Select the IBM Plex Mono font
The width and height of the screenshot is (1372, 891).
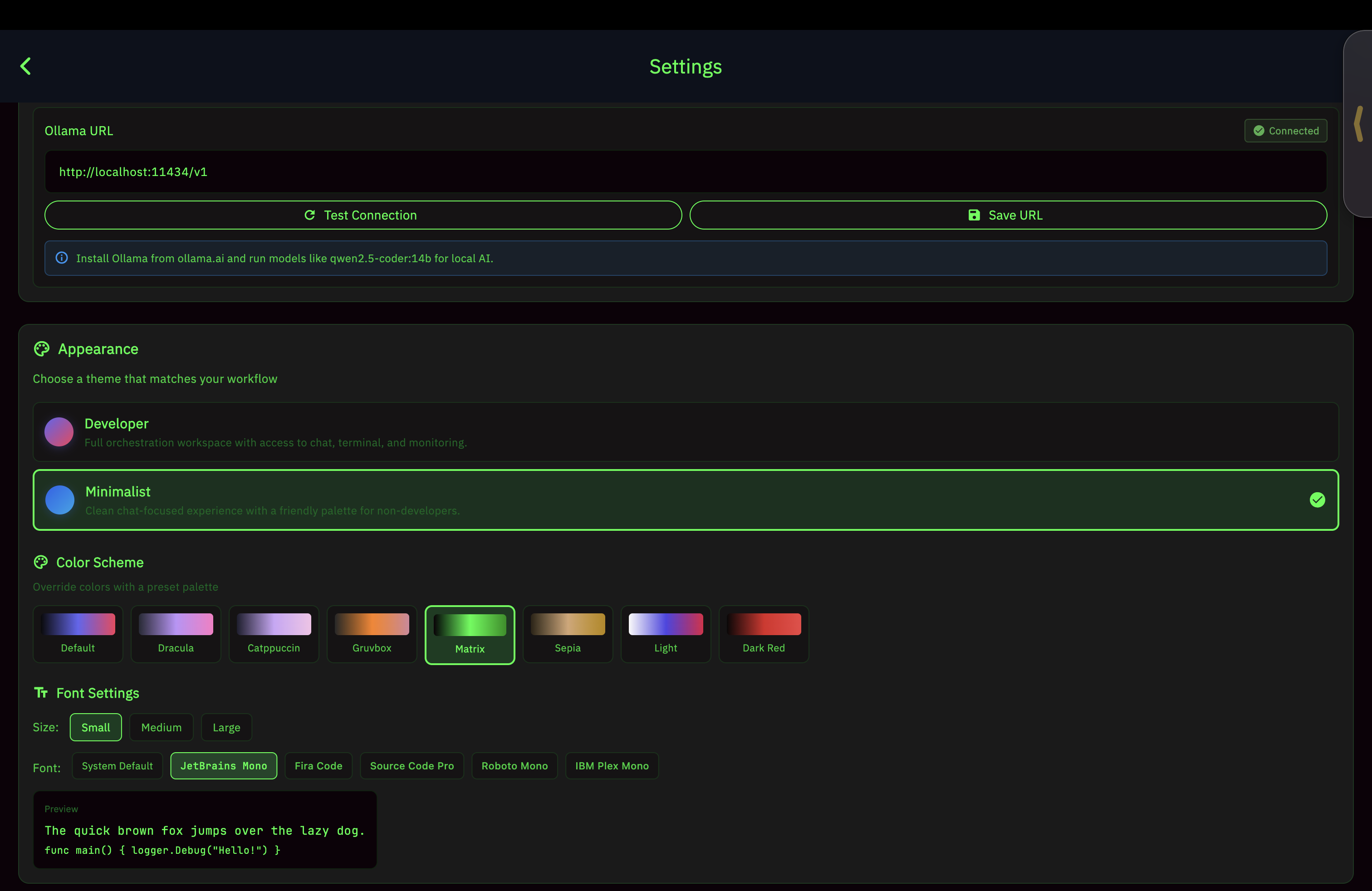[x=612, y=765]
